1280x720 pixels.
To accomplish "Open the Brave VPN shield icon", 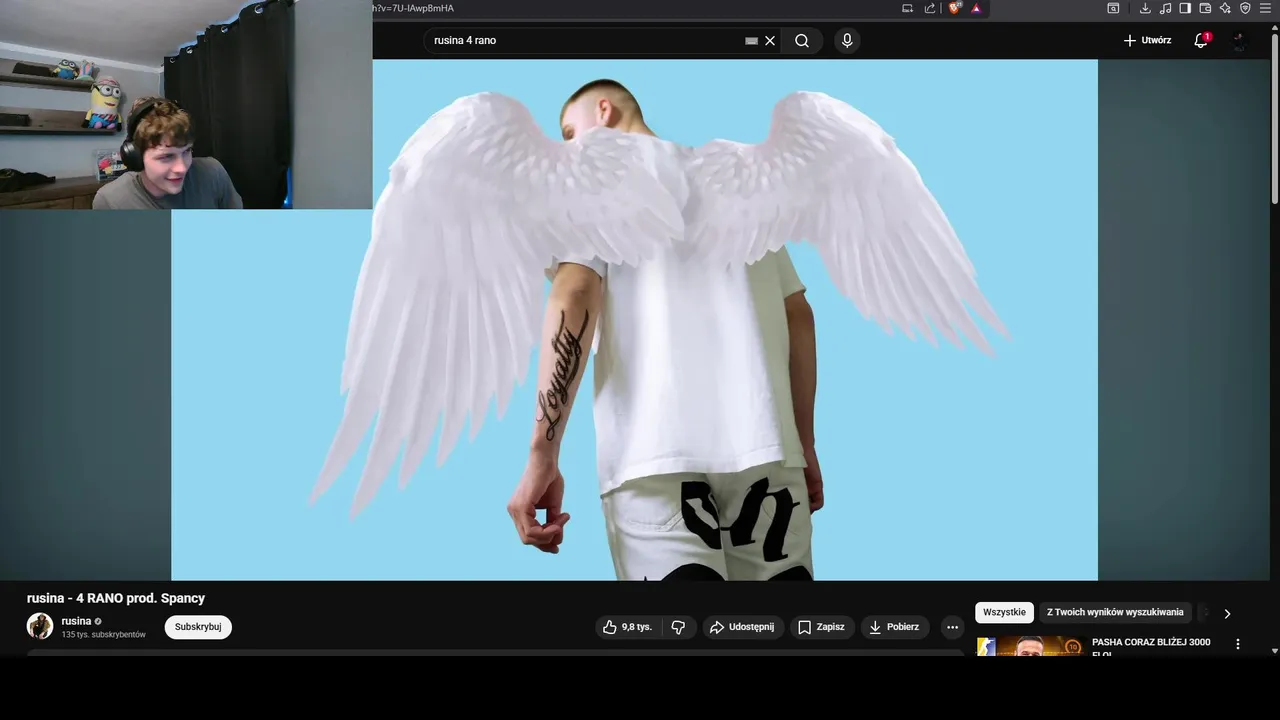I will pyautogui.click(x=1245, y=8).
